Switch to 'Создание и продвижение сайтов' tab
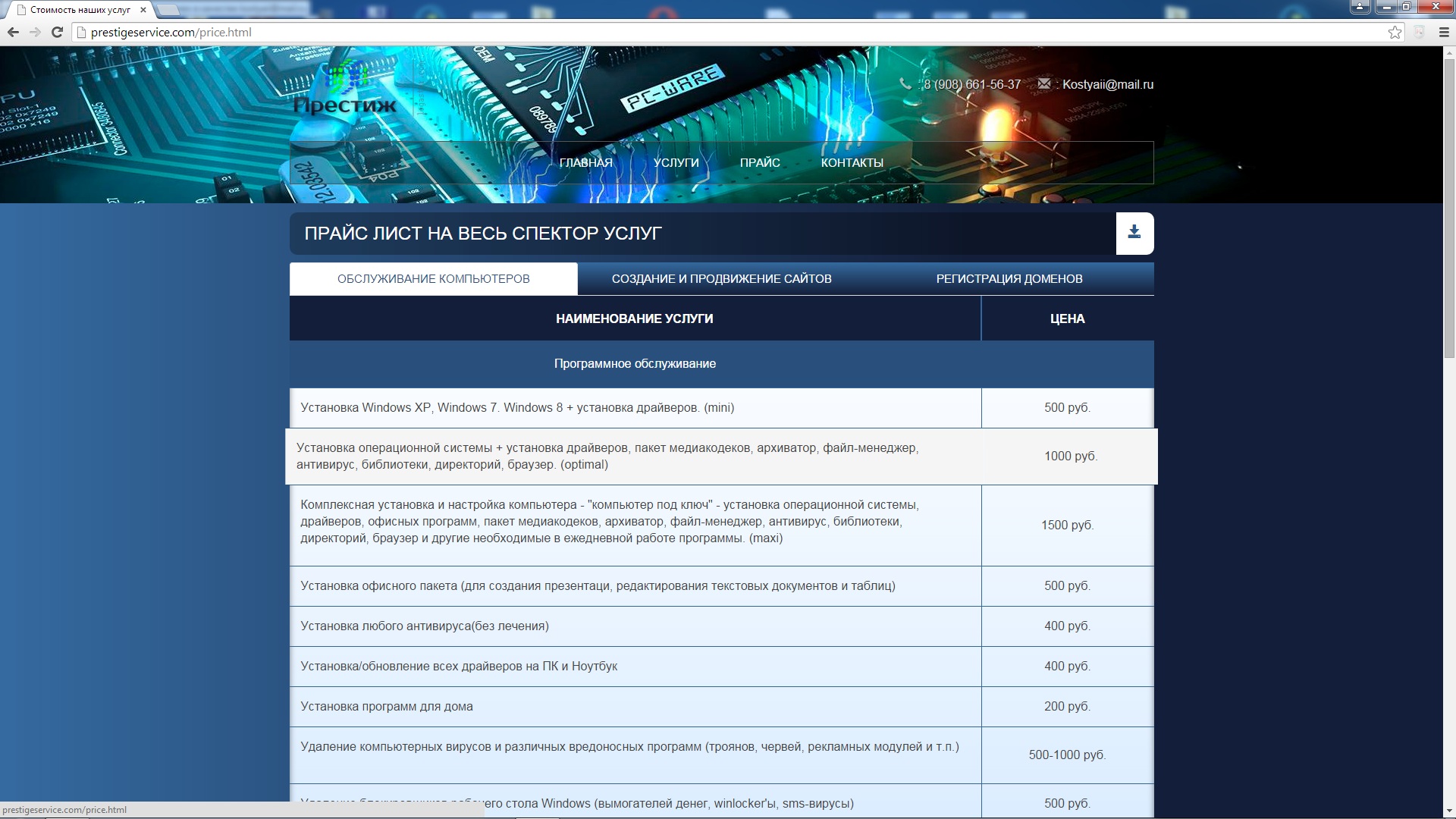 [721, 279]
